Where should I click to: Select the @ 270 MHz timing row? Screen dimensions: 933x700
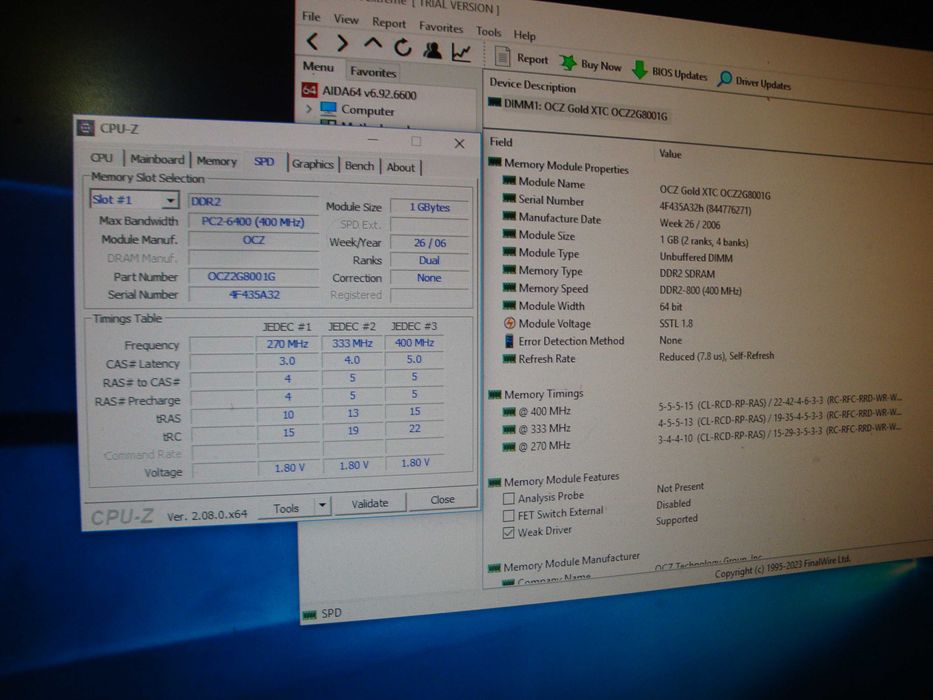(537, 446)
